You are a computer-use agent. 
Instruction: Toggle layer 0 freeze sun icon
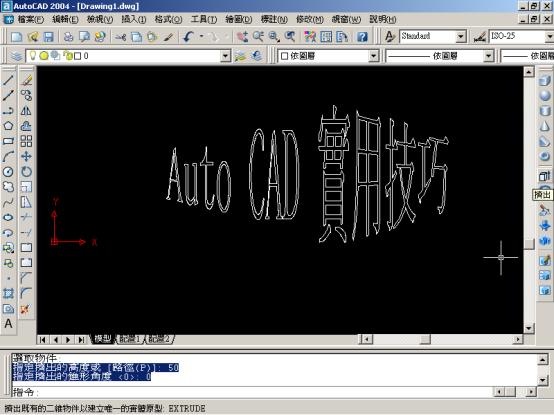[x=44, y=55]
